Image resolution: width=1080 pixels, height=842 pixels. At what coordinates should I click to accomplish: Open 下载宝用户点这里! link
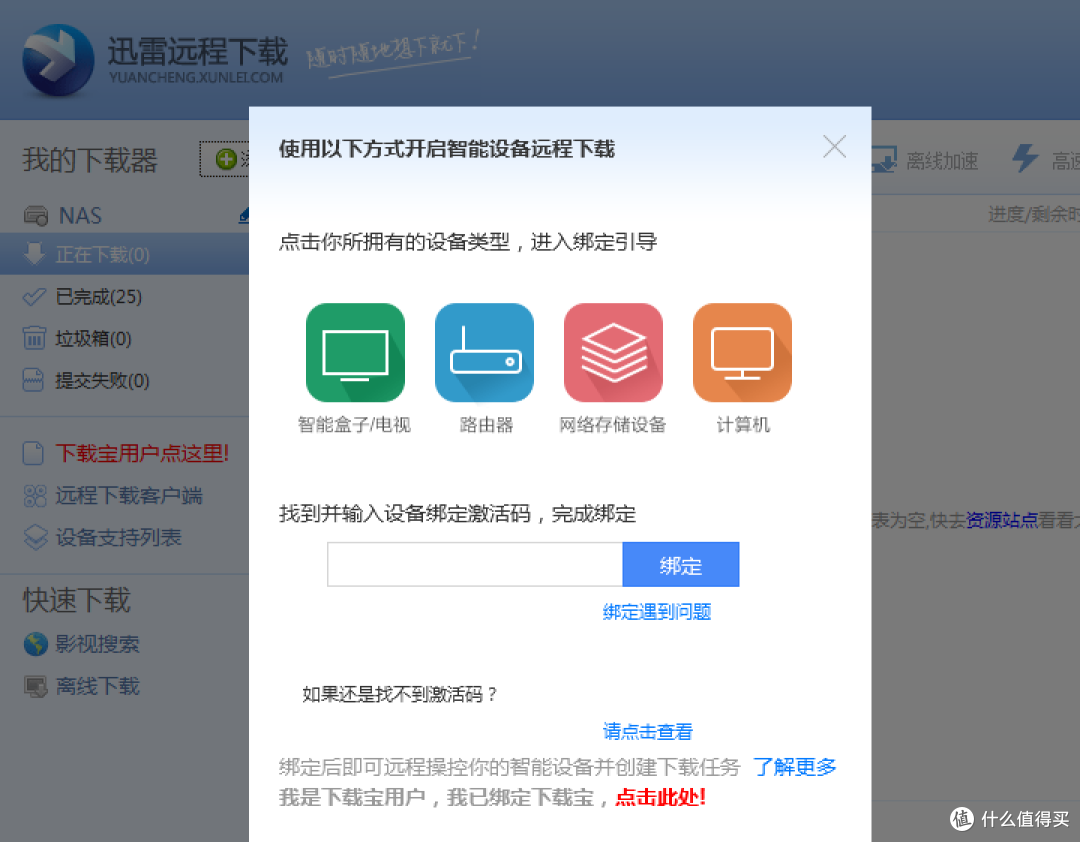click(x=142, y=453)
